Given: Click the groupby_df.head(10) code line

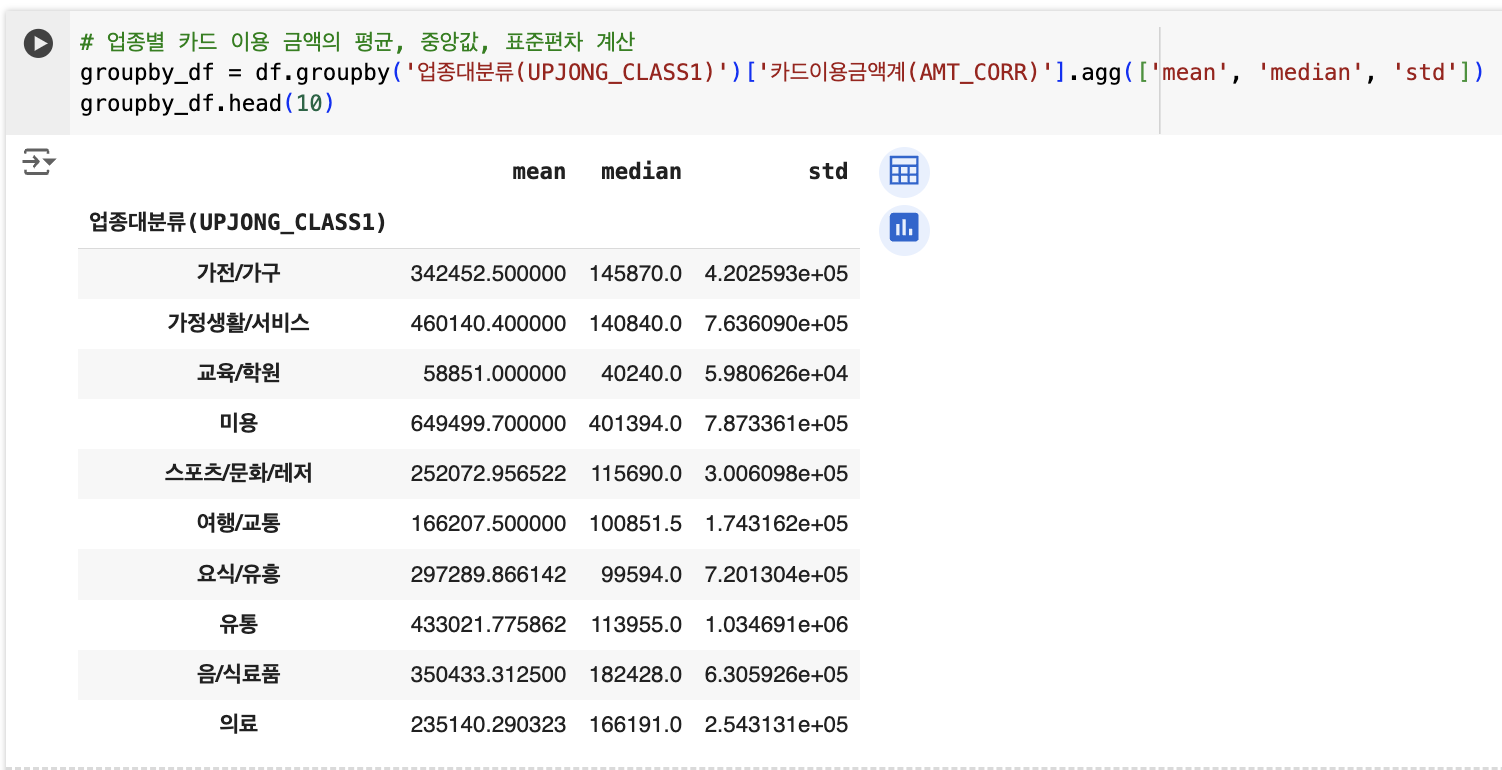Looking at the screenshot, I should click(207, 103).
